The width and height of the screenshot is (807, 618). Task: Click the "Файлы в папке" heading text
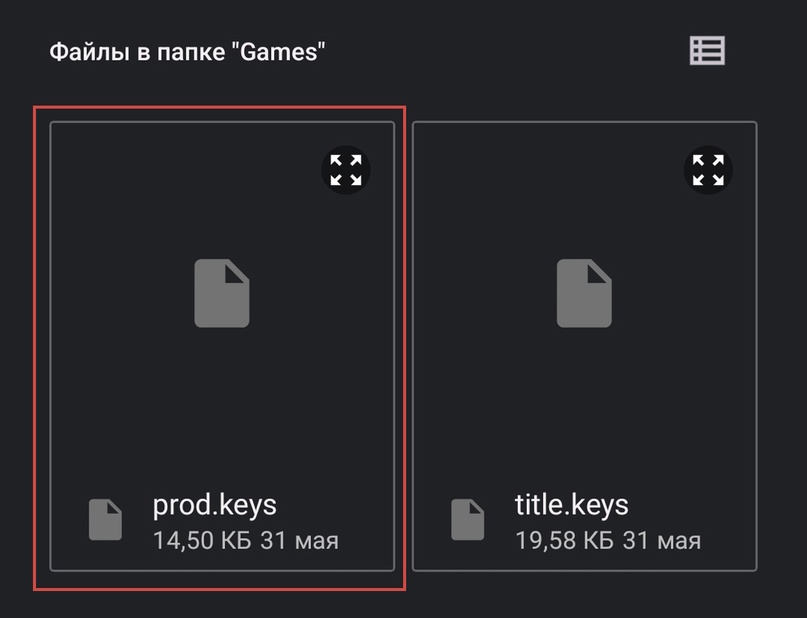point(136,52)
